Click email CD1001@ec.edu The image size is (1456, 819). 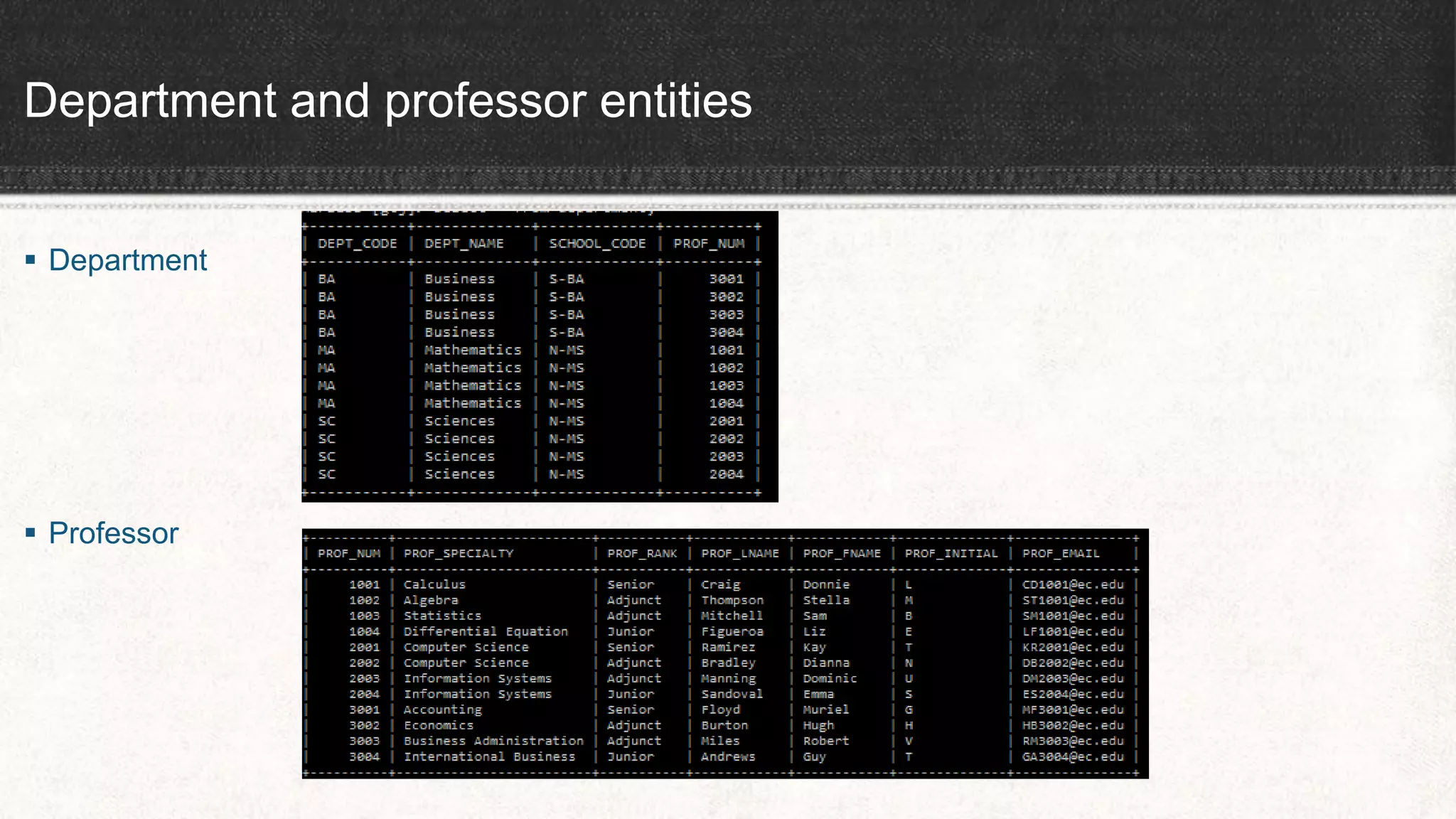(1073, 584)
